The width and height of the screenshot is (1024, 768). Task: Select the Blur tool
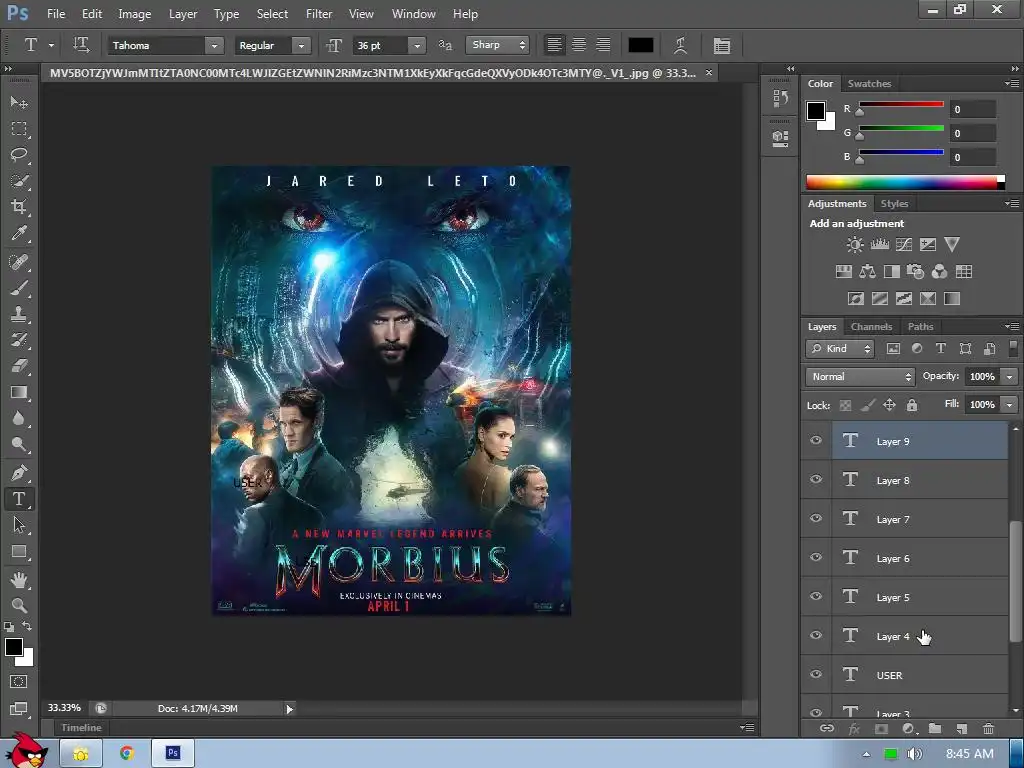pyautogui.click(x=19, y=419)
